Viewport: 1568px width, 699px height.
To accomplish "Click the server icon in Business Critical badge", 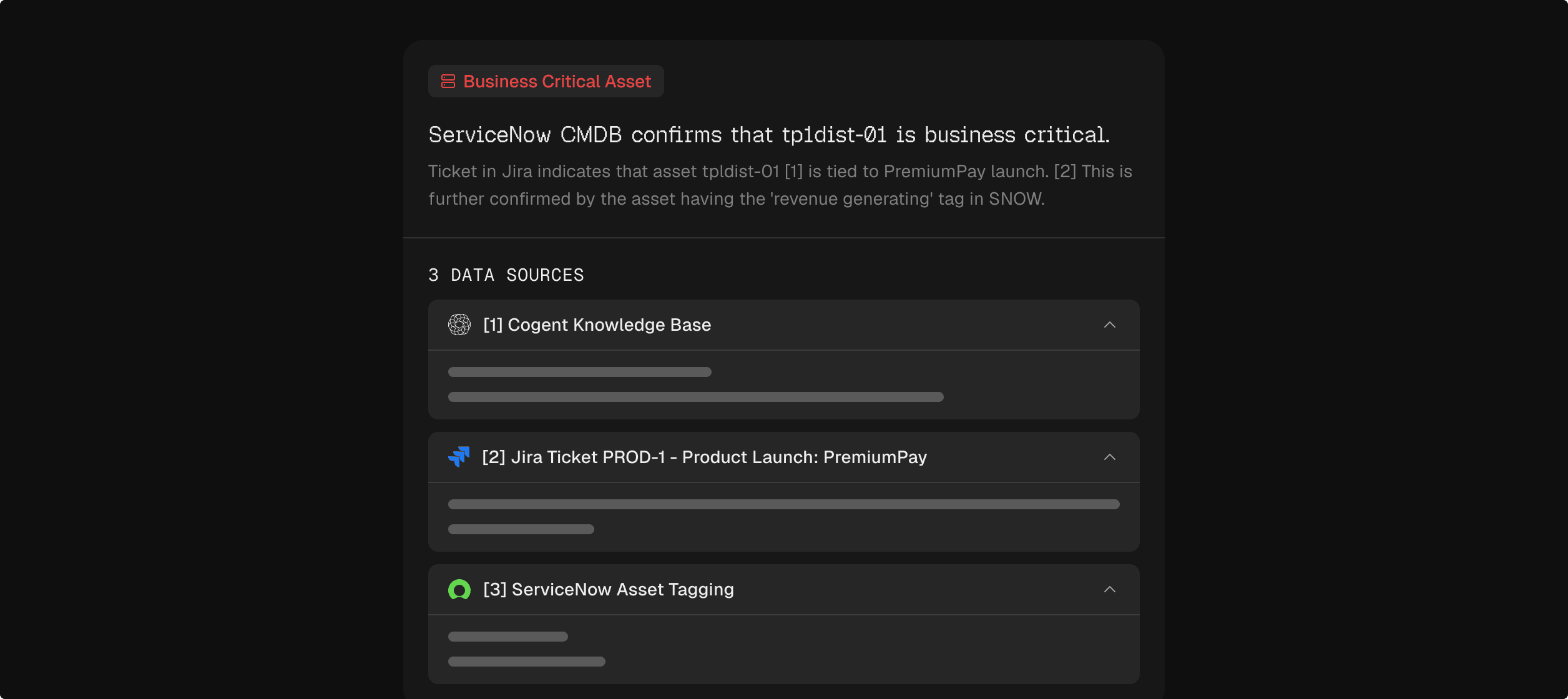I will point(448,81).
